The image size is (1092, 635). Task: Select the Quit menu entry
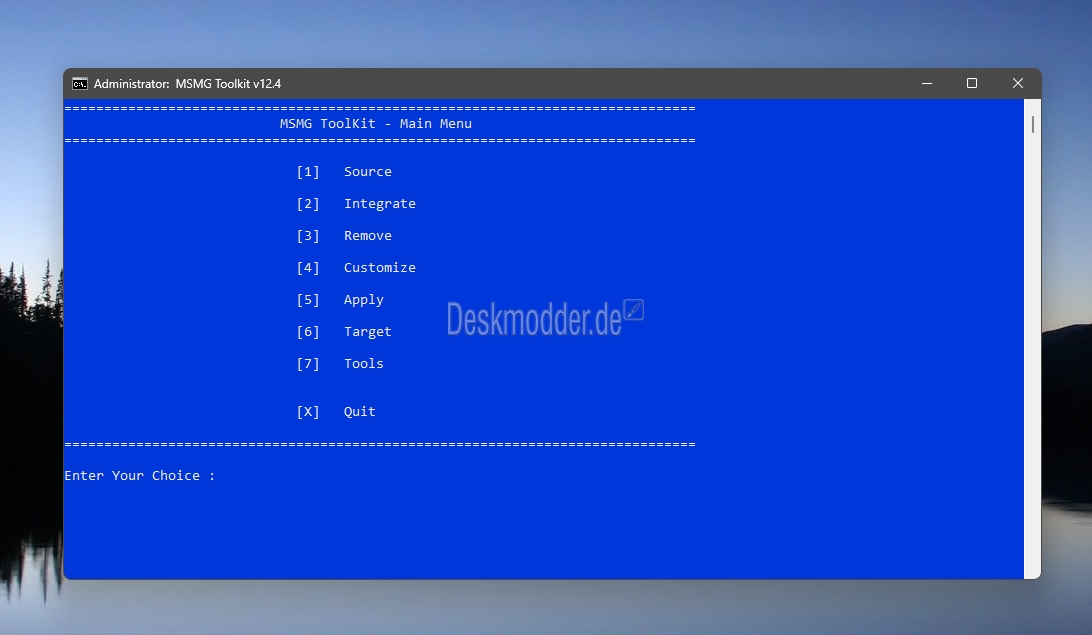[x=359, y=411]
